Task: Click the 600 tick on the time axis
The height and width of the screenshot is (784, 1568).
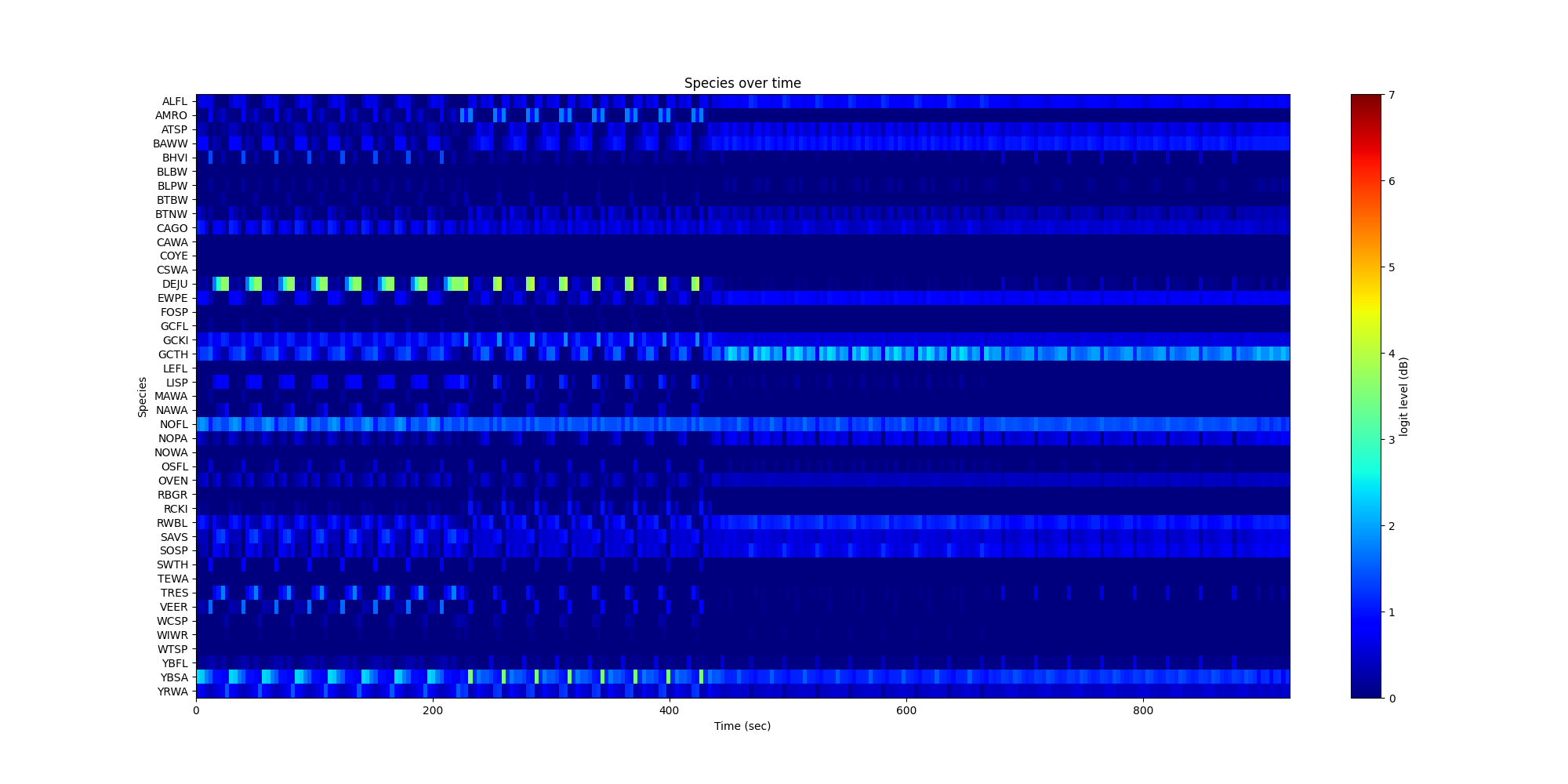Action: click(x=906, y=710)
